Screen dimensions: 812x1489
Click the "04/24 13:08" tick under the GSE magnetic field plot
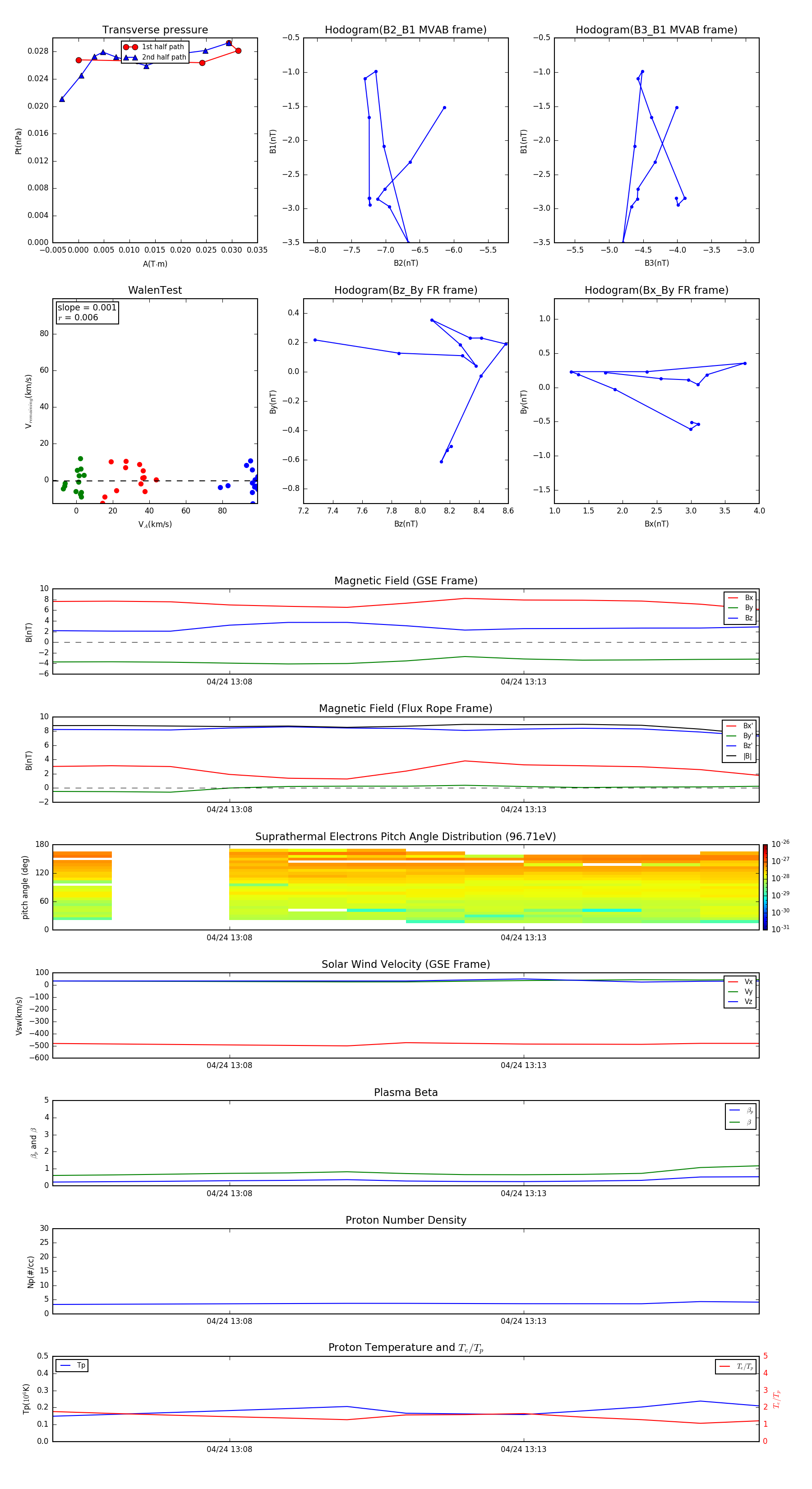230,682
